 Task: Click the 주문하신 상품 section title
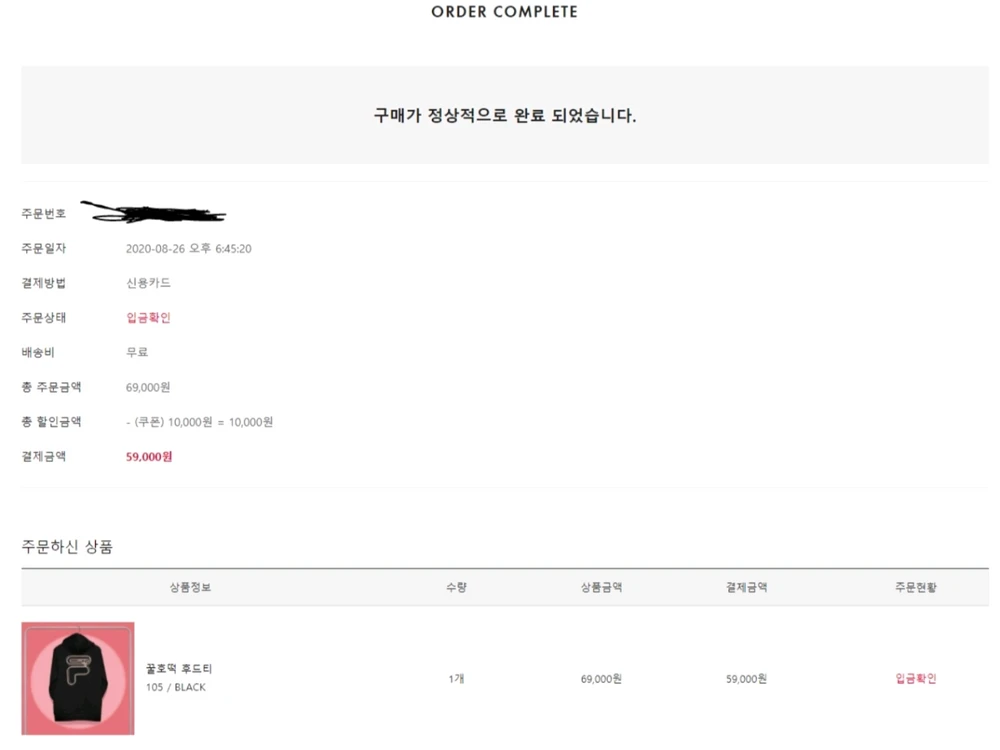click(67, 547)
